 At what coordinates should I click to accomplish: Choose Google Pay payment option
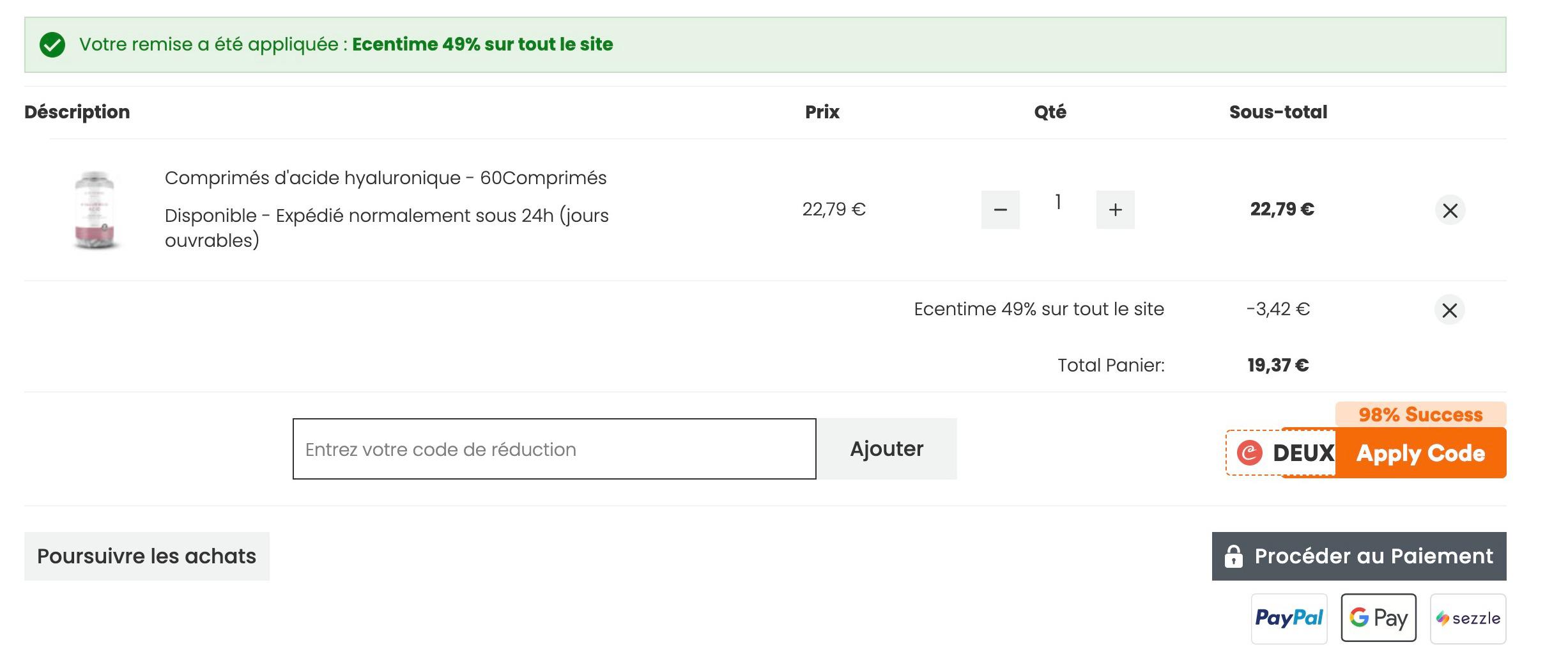(1378, 618)
